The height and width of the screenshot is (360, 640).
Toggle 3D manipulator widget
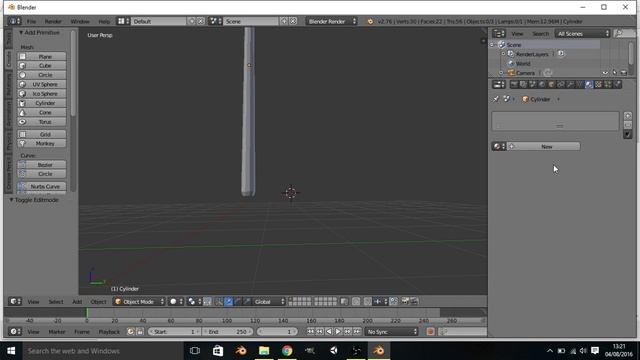(219, 302)
